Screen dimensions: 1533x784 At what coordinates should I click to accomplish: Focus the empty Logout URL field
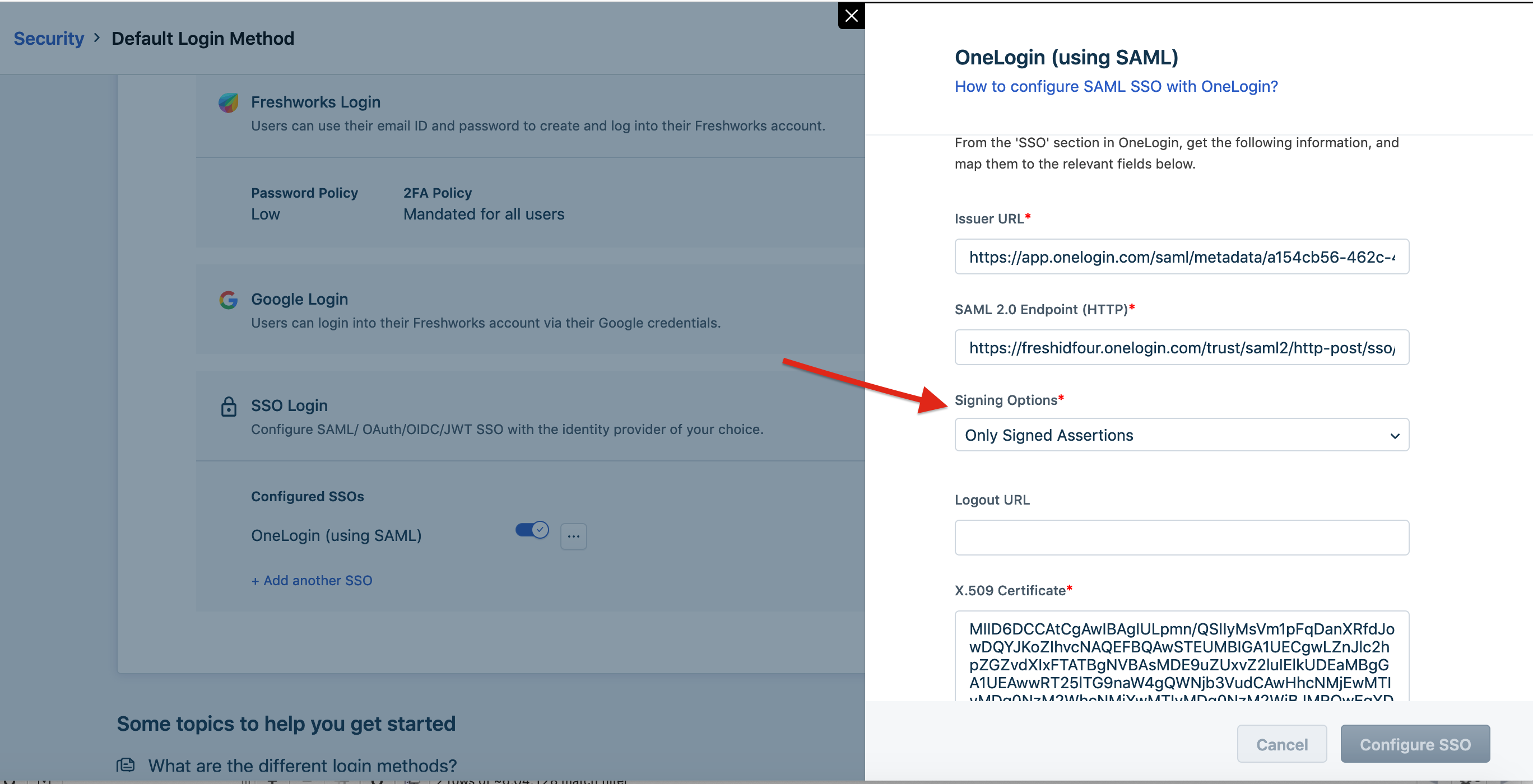[1181, 538]
